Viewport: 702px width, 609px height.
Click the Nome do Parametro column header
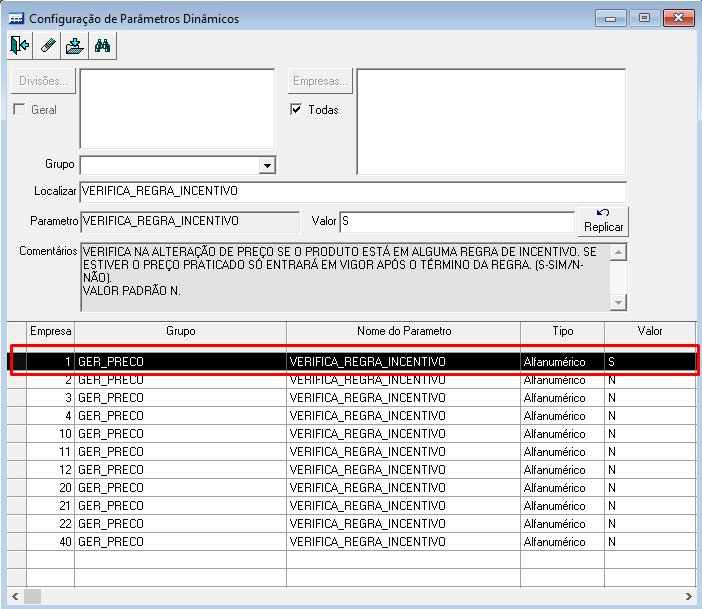click(x=403, y=331)
